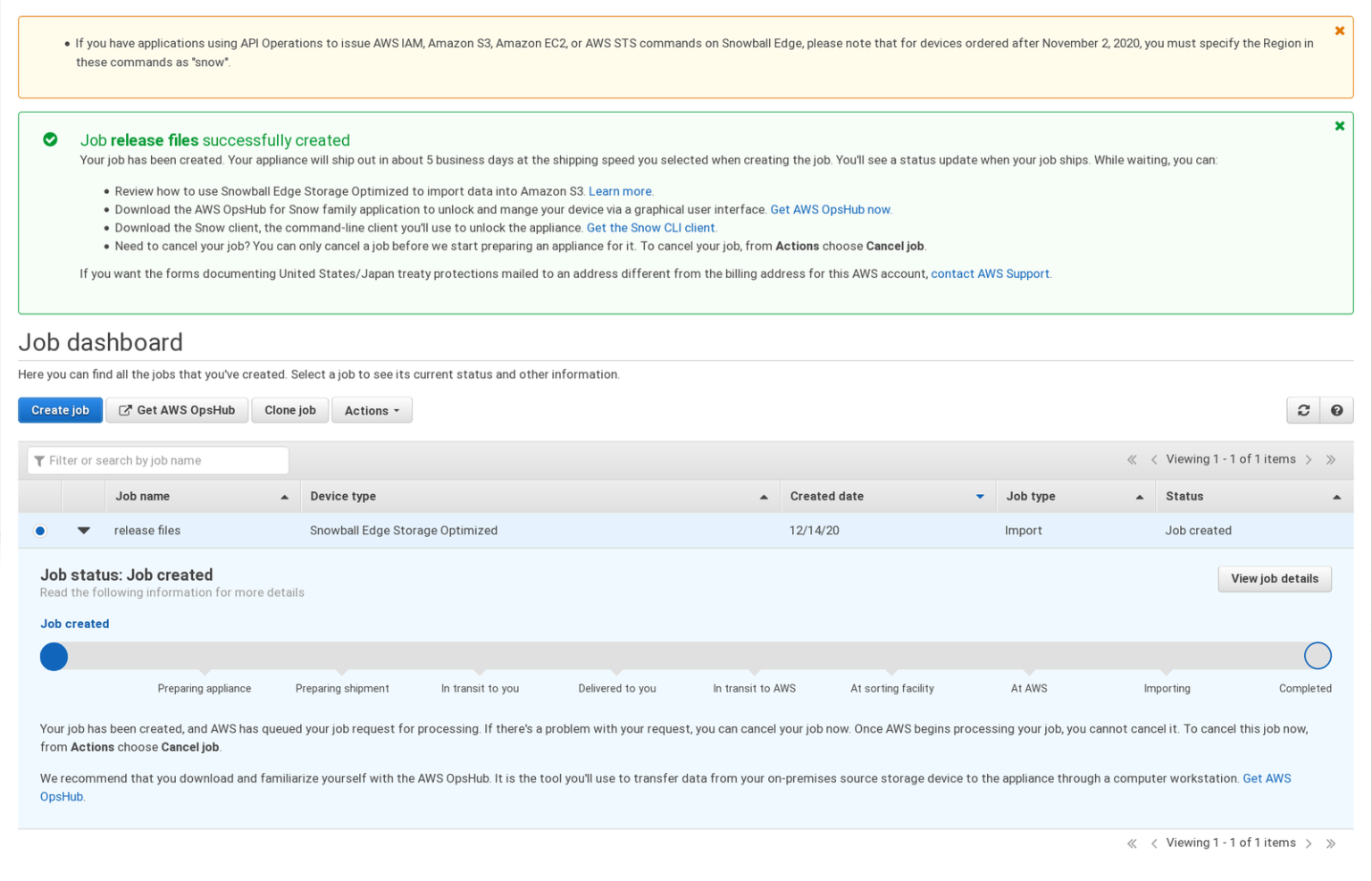The width and height of the screenshot is (1372, 881).
Task: Go back using the previous page chevron
Action: [x=1154, y=458]
